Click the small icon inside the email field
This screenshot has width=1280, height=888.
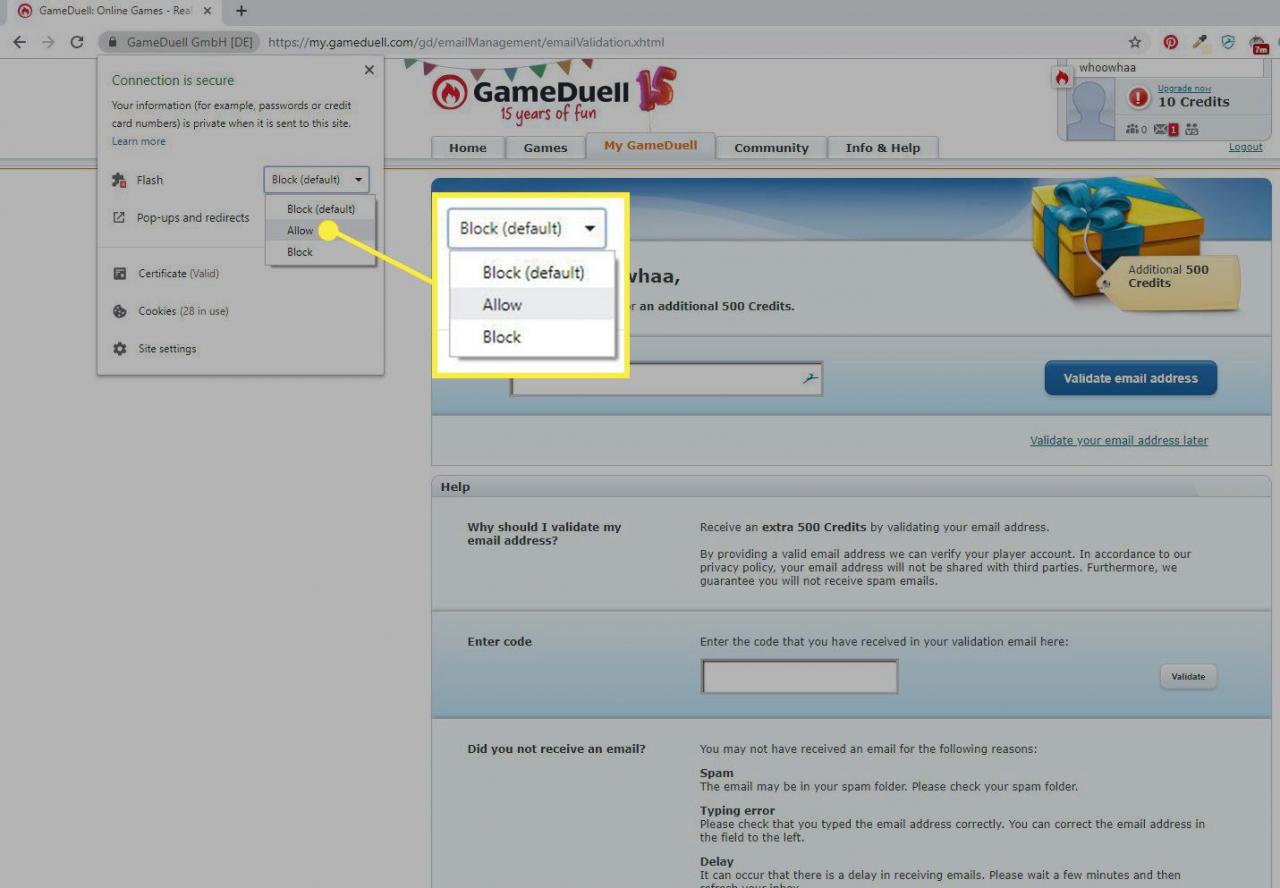pyautogui.click(x=809, y=378)
